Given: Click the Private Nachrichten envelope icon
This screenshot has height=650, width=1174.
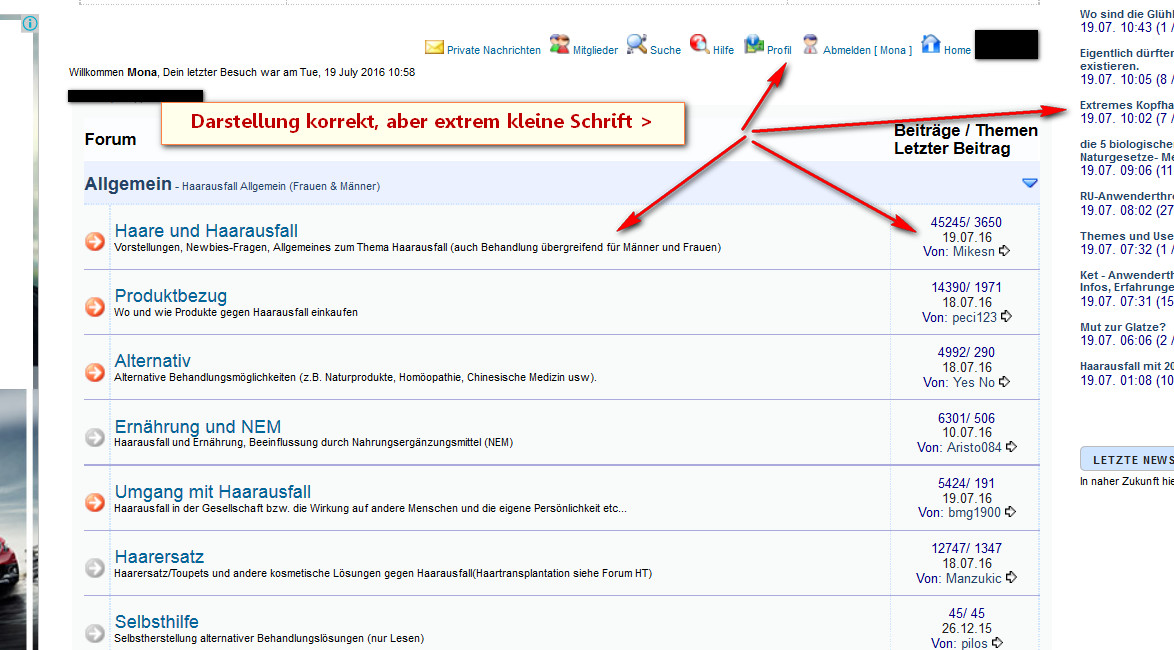Looking at the screenshot, I should pyautogui.click(x=434, y=47).
